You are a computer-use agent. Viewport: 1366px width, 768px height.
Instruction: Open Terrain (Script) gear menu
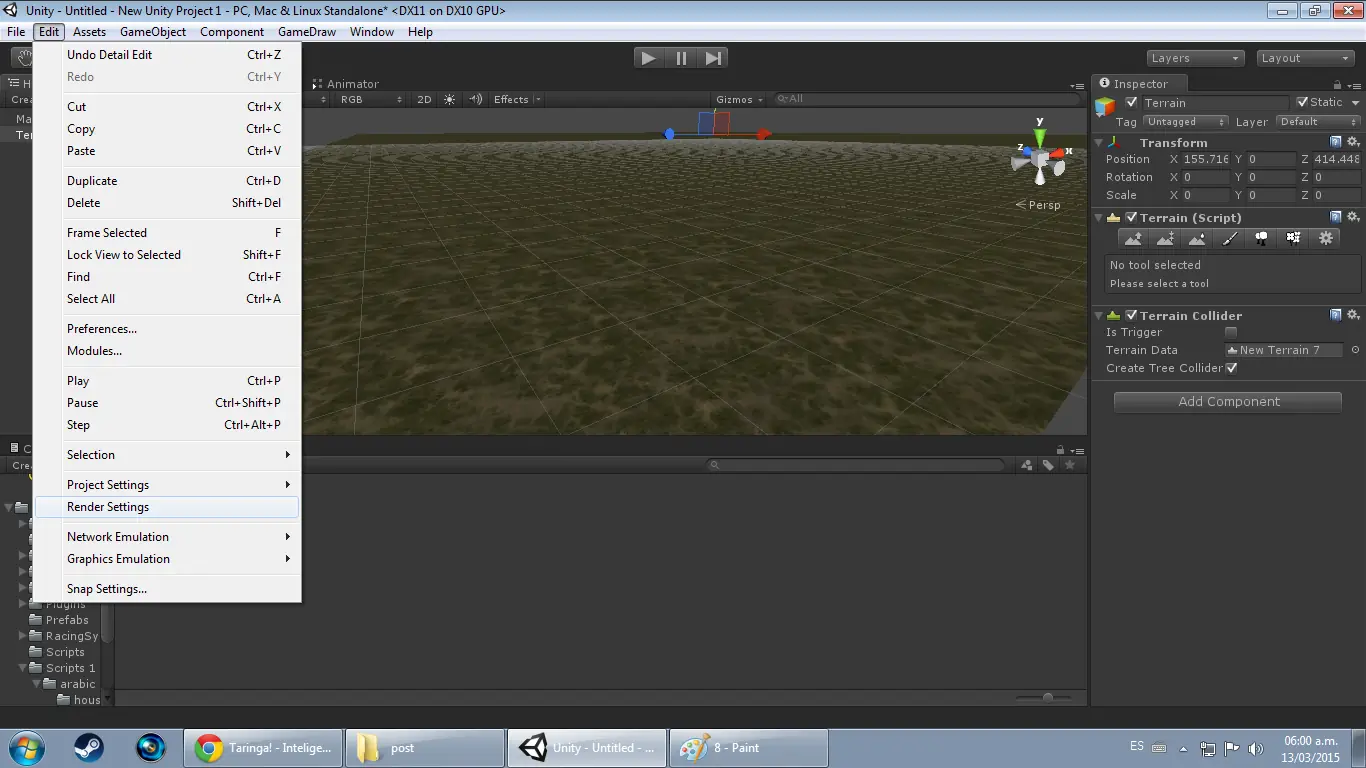coord(1353,217)
